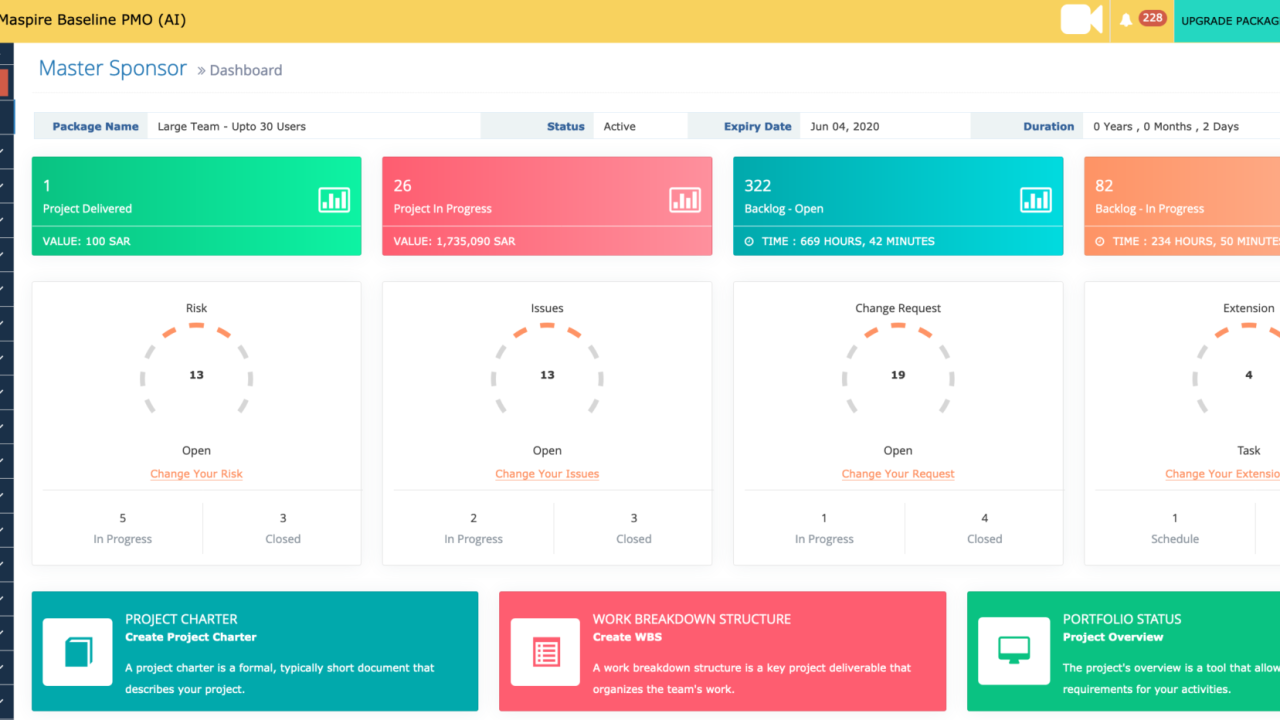
Task: Click Create Project Charter
Action: [191, 637]
